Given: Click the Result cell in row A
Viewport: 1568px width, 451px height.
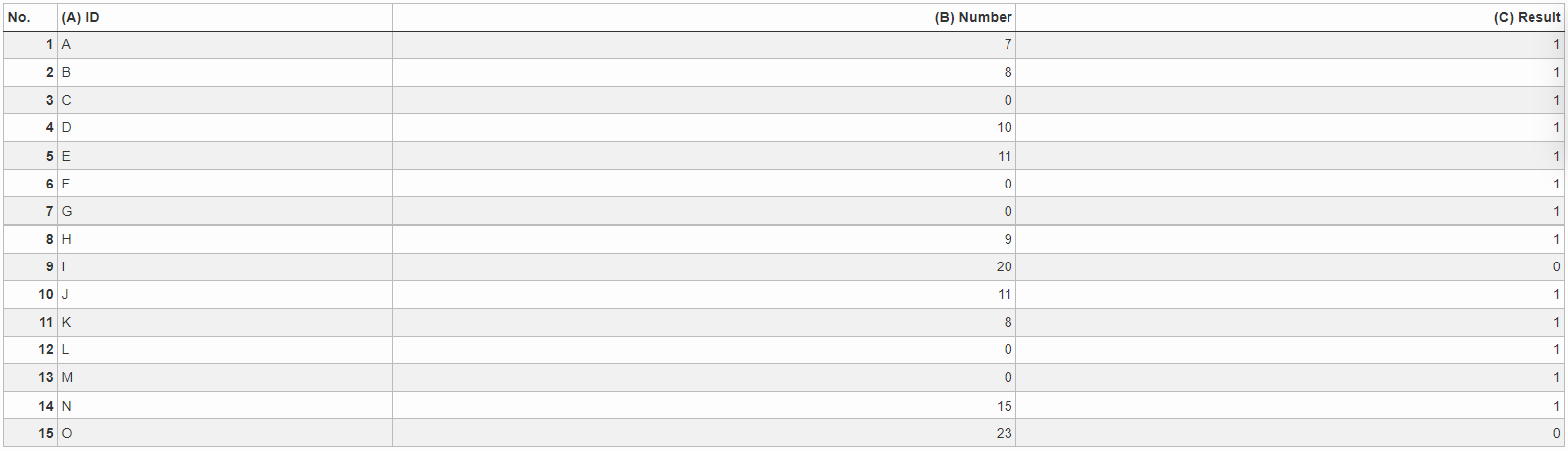Looking at the screenshot, I should 1290,44.
